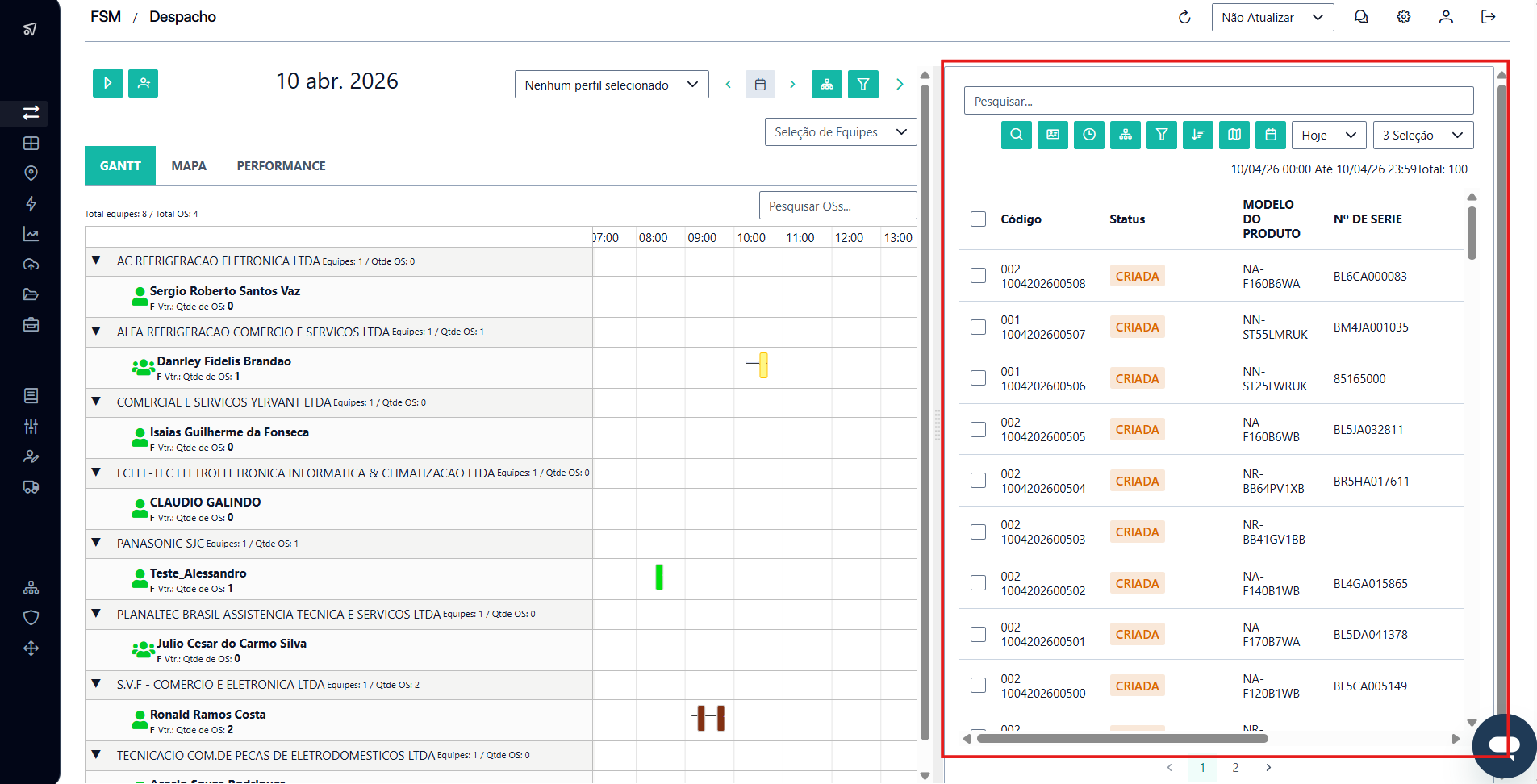
Task: Click the sort descending icon in the toolbar
Action: click(1197, 135)
